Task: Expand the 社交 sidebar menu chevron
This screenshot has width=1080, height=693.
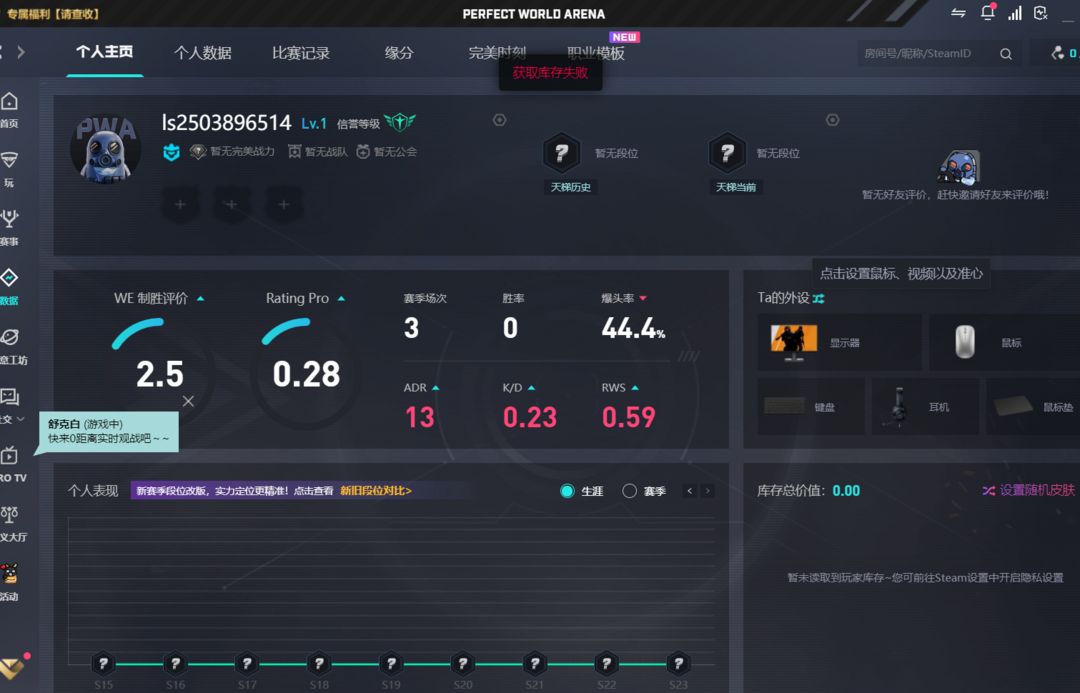Action: point(20,420)
